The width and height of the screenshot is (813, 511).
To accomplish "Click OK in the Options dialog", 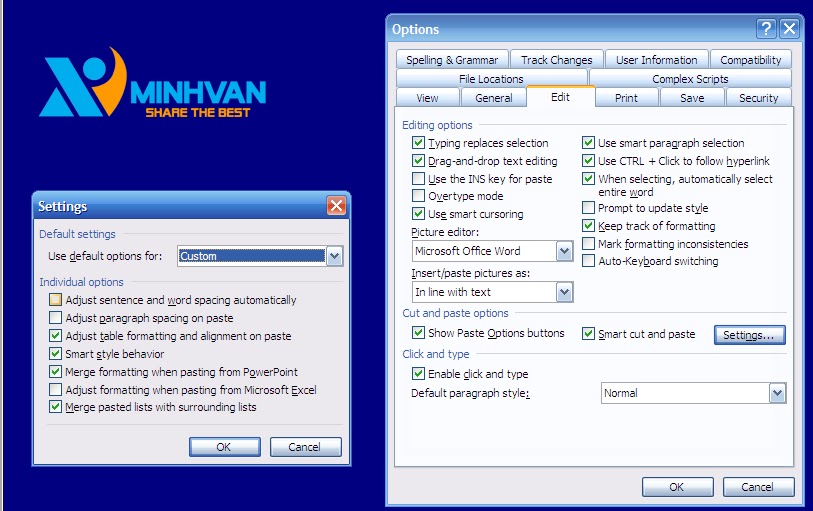I will [x=677, y=487].
